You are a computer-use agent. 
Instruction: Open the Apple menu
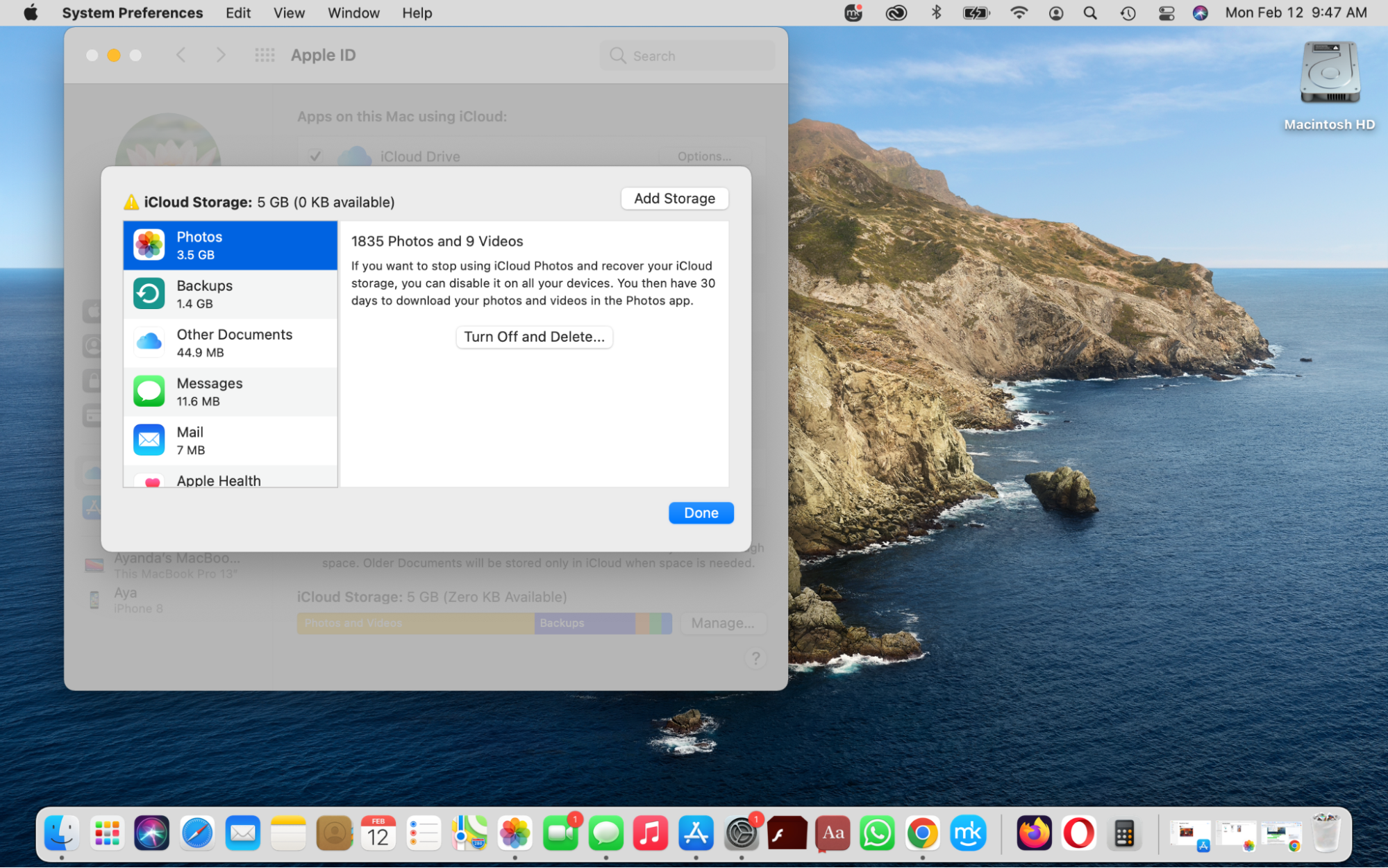point(31,12)
